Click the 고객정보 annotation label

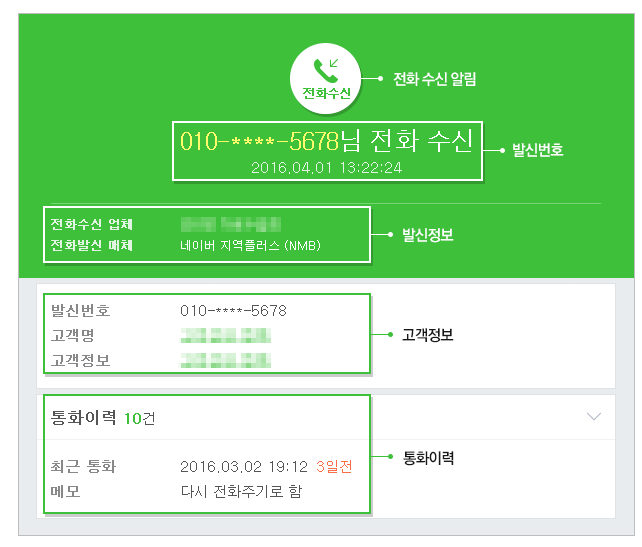pyautogui.click(x=427, y=335)
